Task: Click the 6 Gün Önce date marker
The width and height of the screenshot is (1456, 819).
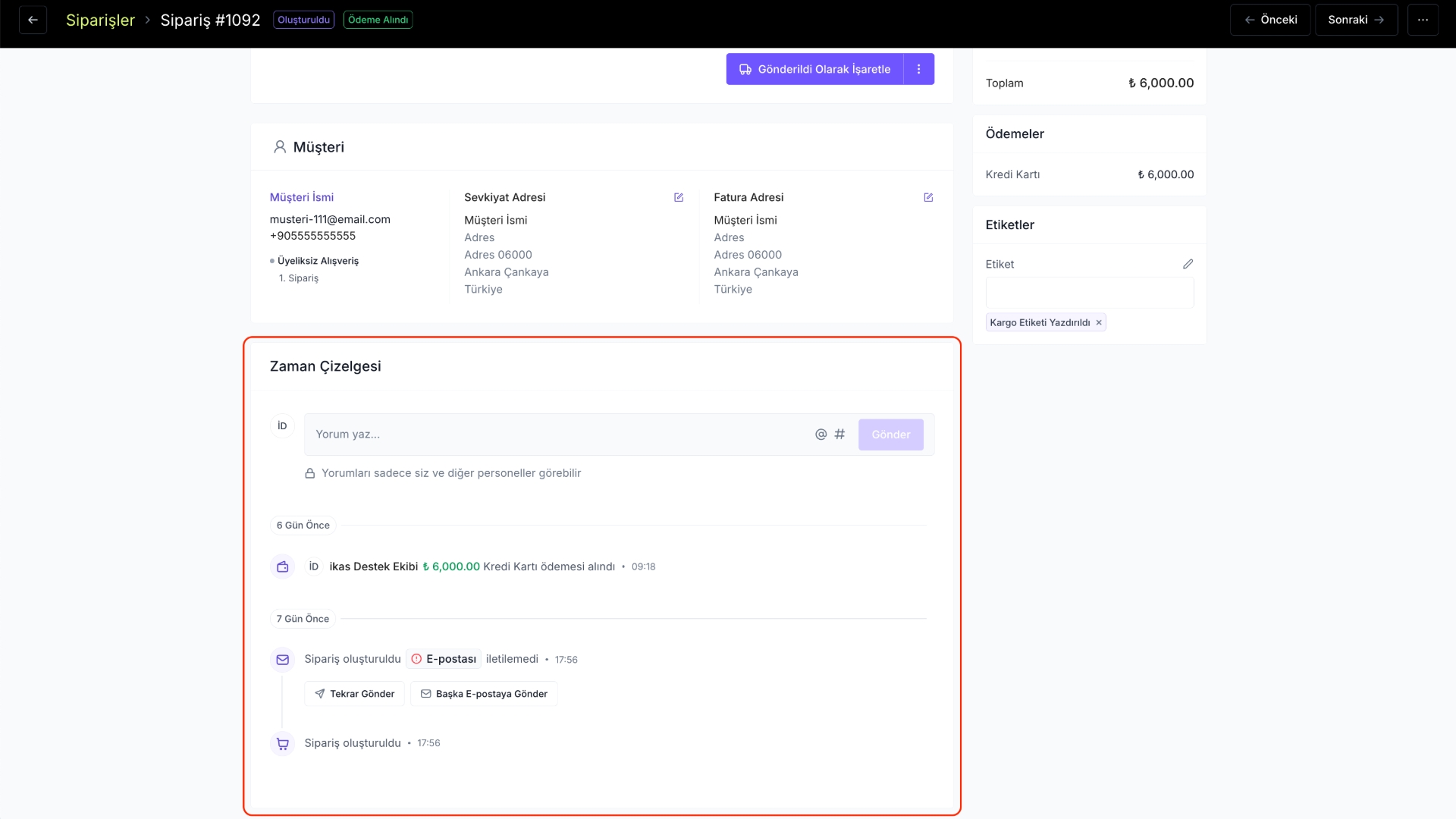Action: (x=303, y=526)
